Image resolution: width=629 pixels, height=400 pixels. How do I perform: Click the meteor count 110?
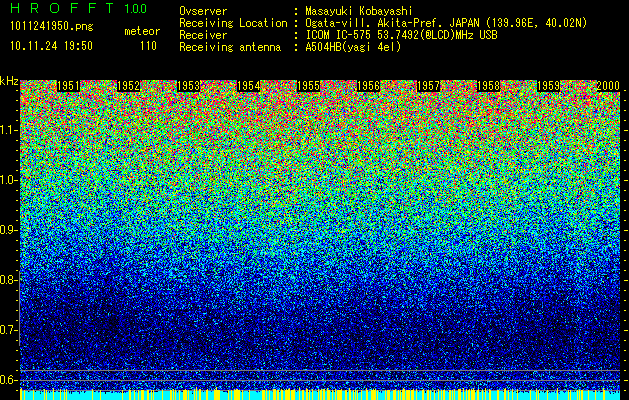click(x=148, y=46)
